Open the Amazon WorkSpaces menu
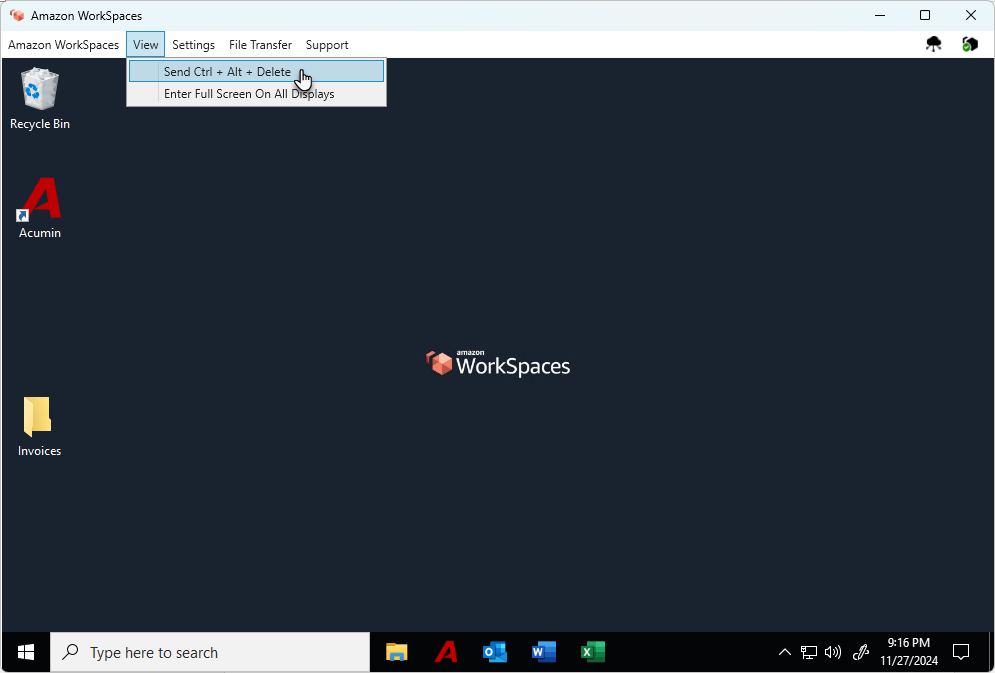This screenshot has width=995, height=673. pos(63,45)
